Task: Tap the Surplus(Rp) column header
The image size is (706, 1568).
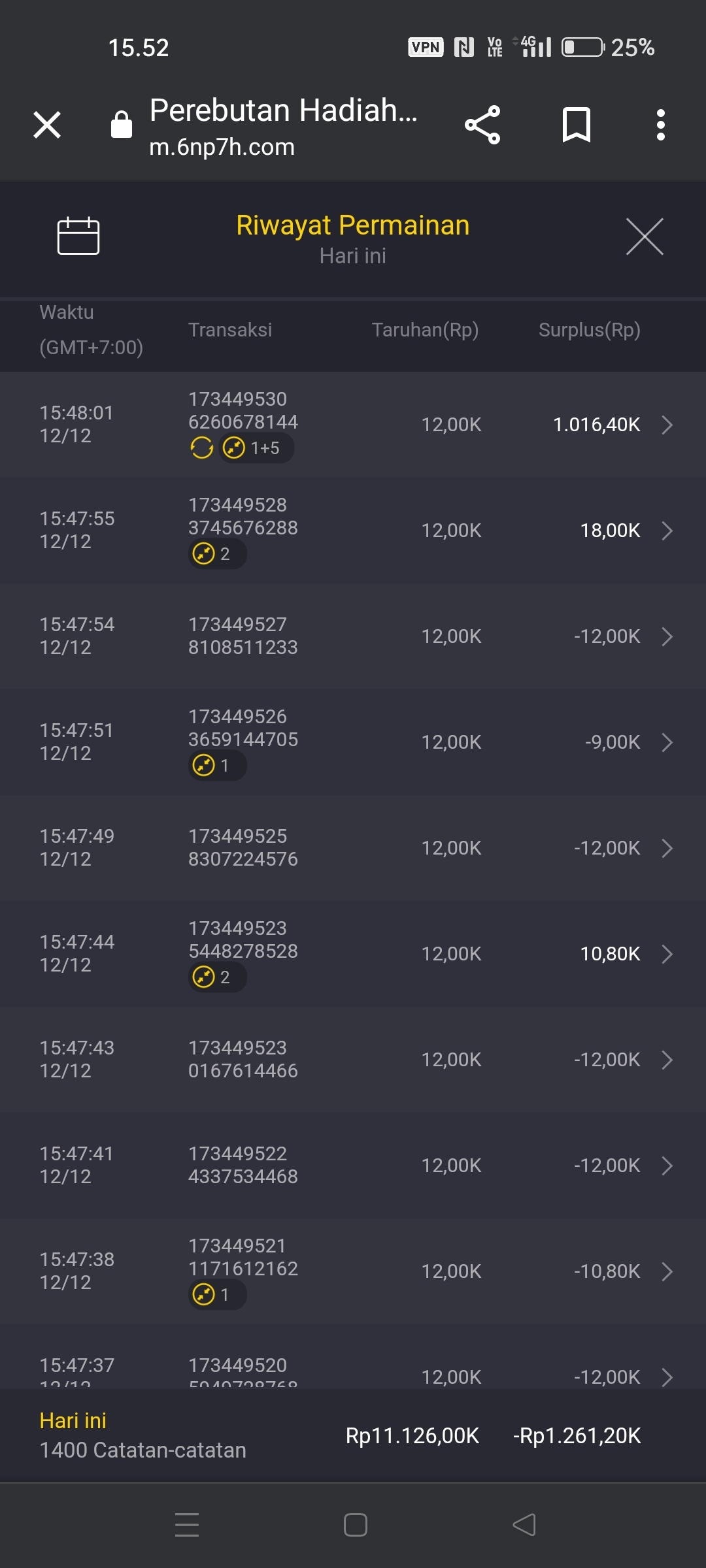Action: pyautogui.click(x=589, y=330)
